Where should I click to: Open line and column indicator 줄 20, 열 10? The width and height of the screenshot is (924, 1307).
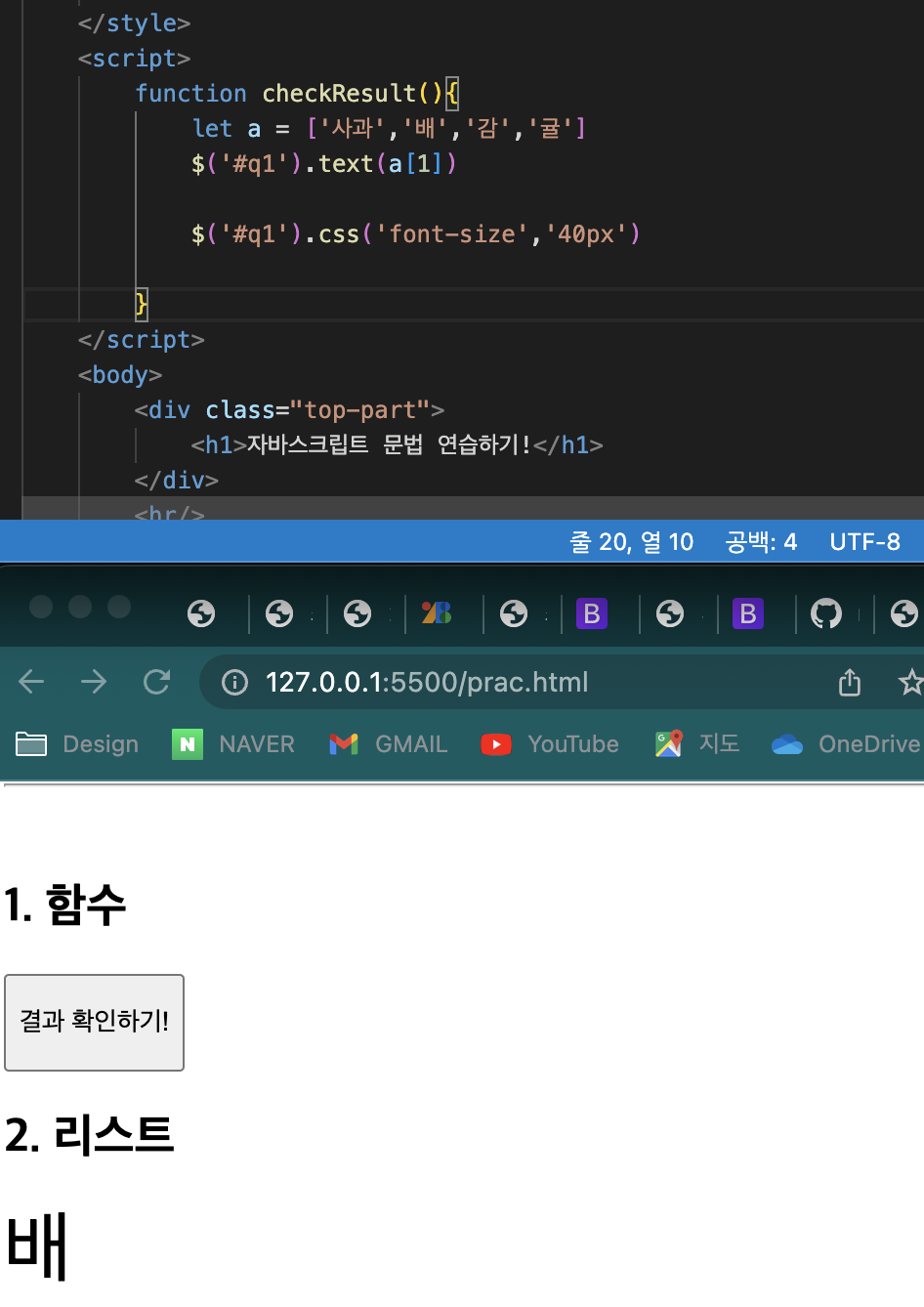(x=631, y=542)
